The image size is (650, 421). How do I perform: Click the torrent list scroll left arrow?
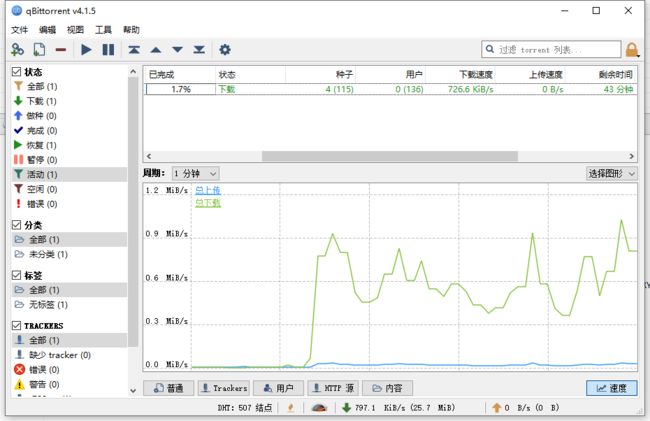click(x=149, y=156)
